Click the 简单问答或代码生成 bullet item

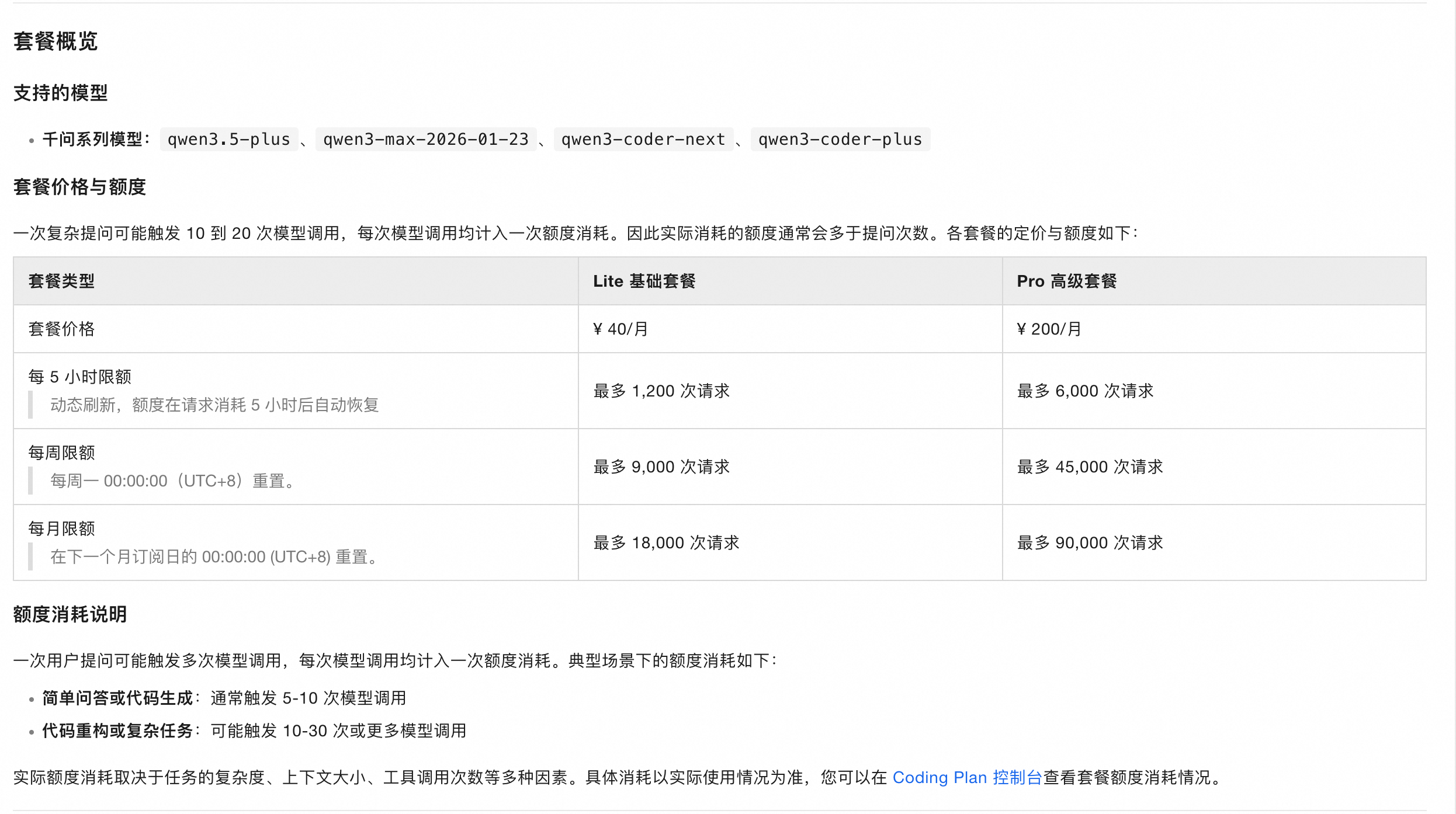click(x=117, y=698)
